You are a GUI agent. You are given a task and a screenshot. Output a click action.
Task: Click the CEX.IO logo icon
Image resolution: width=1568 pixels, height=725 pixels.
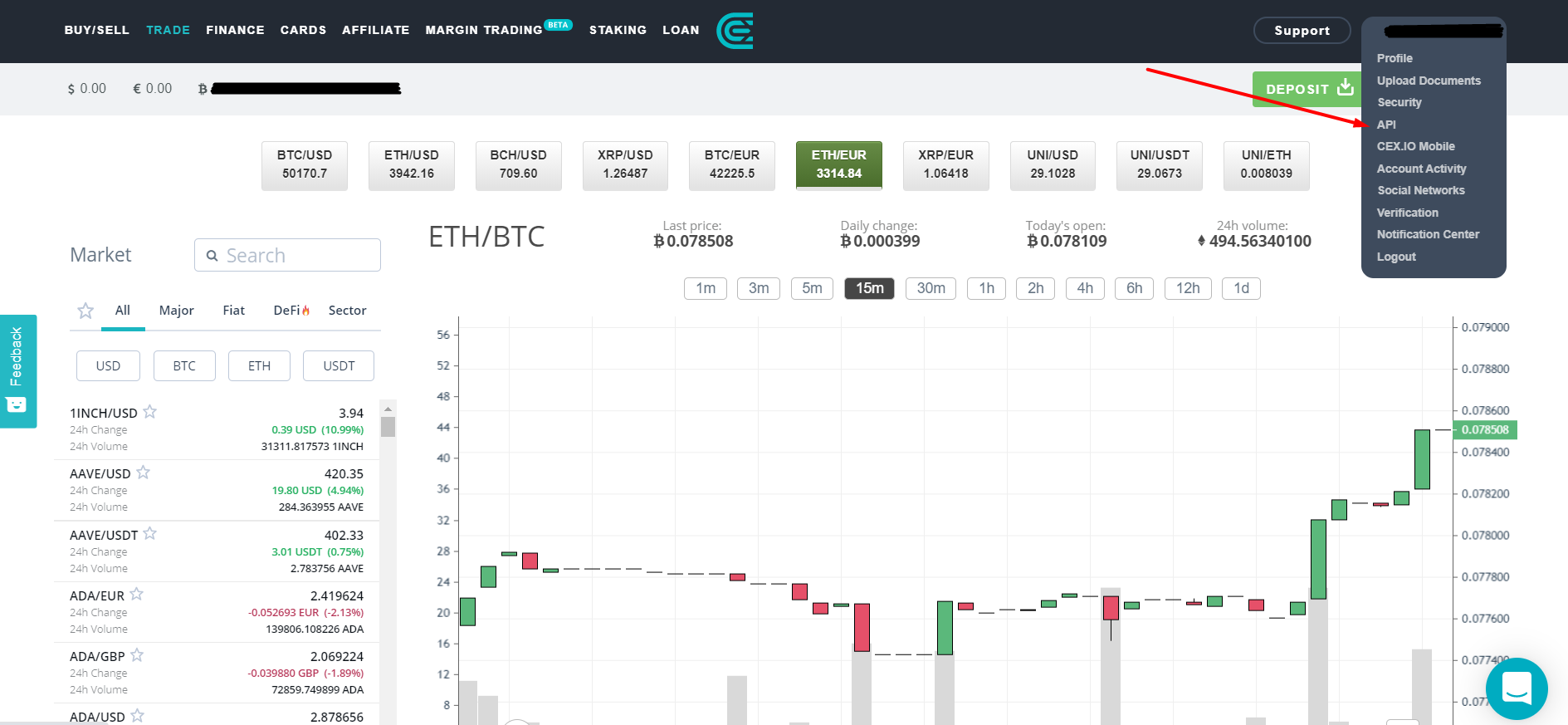click(735, 31)
